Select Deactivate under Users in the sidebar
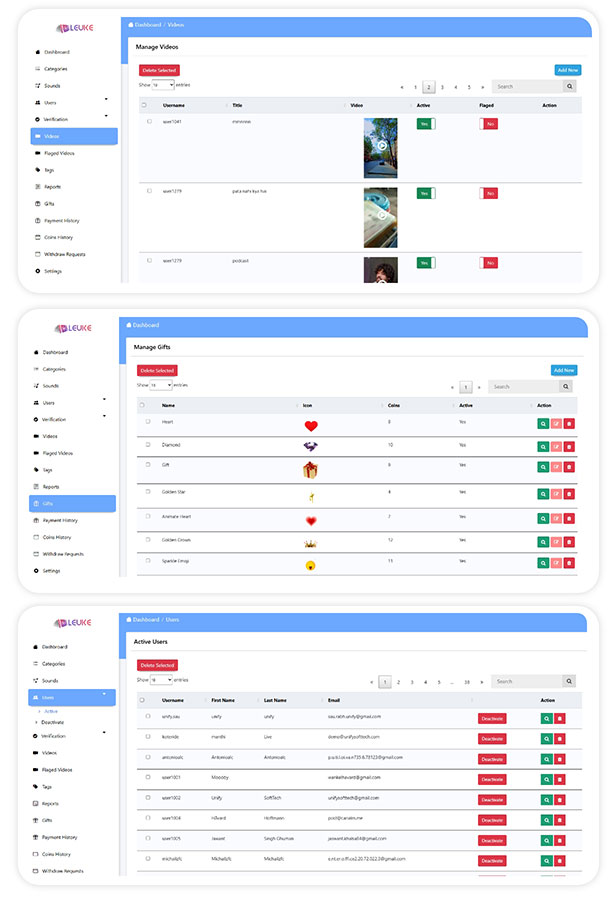The width and height of the screenshot is (616, 916). pos(52,721)
